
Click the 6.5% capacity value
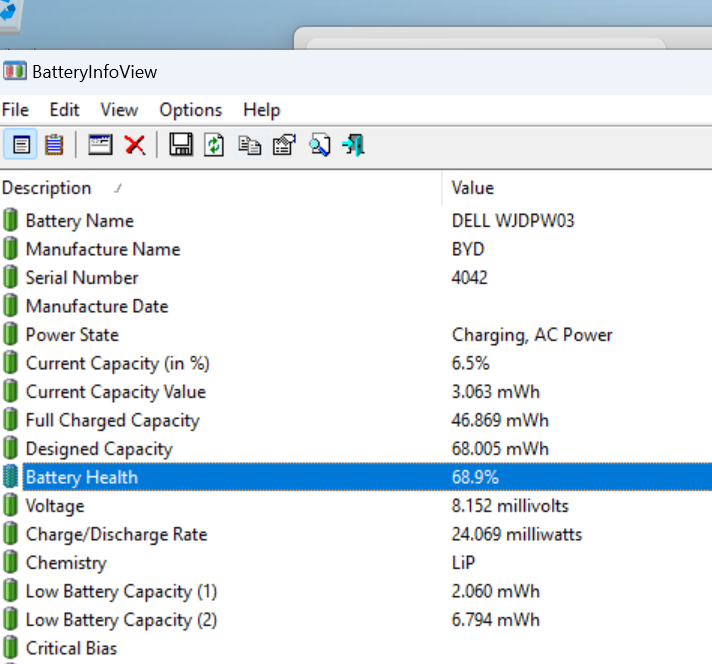click(470, 363)
